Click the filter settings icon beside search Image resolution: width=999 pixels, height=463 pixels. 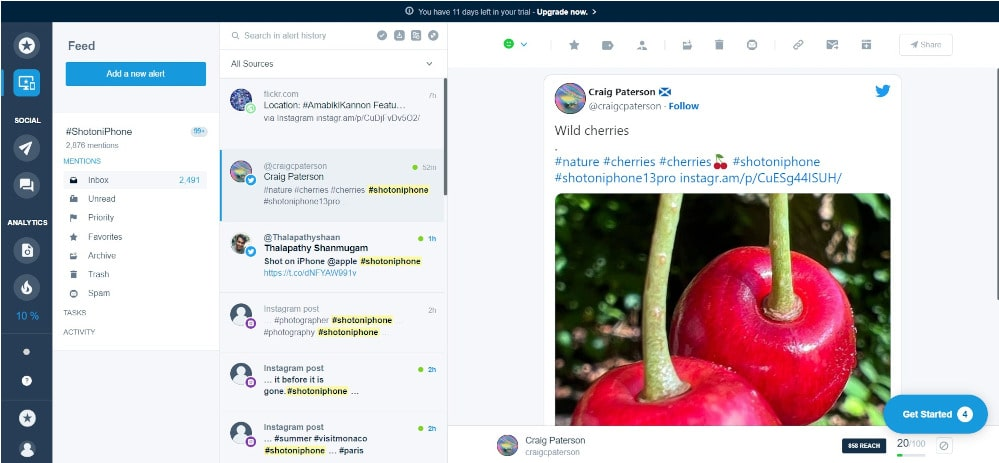click(416, 36)
